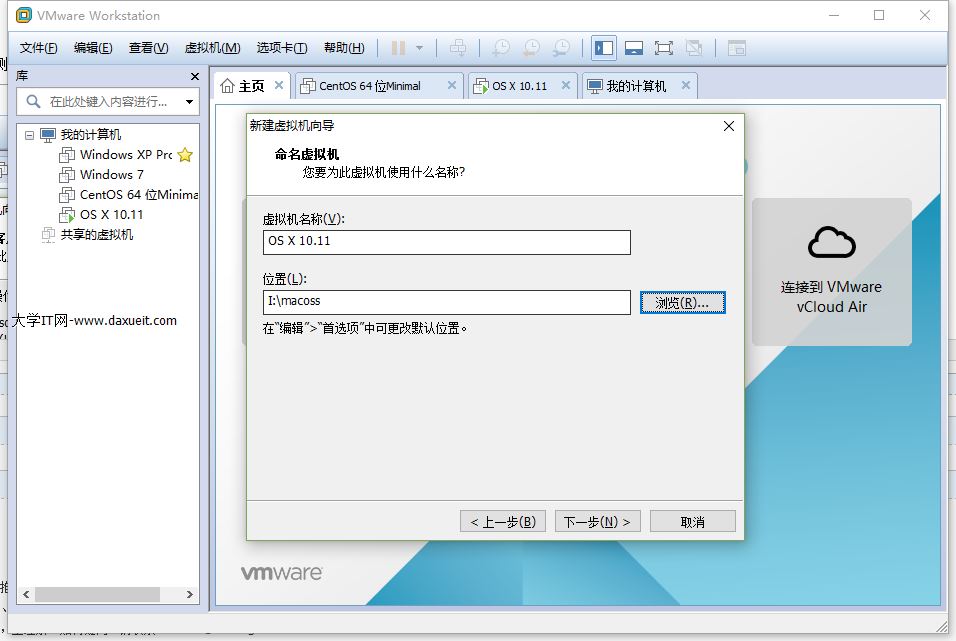Open the 编辑(E) menu
This screenshot has width=956, height=641.
click(93, 48)
